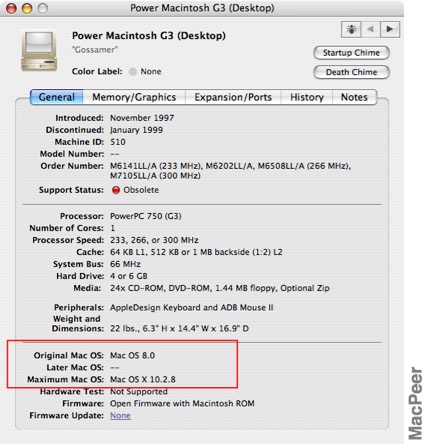426x444 pixels.
Task: Play the Death Chime
Action: (x=351, y=72)
